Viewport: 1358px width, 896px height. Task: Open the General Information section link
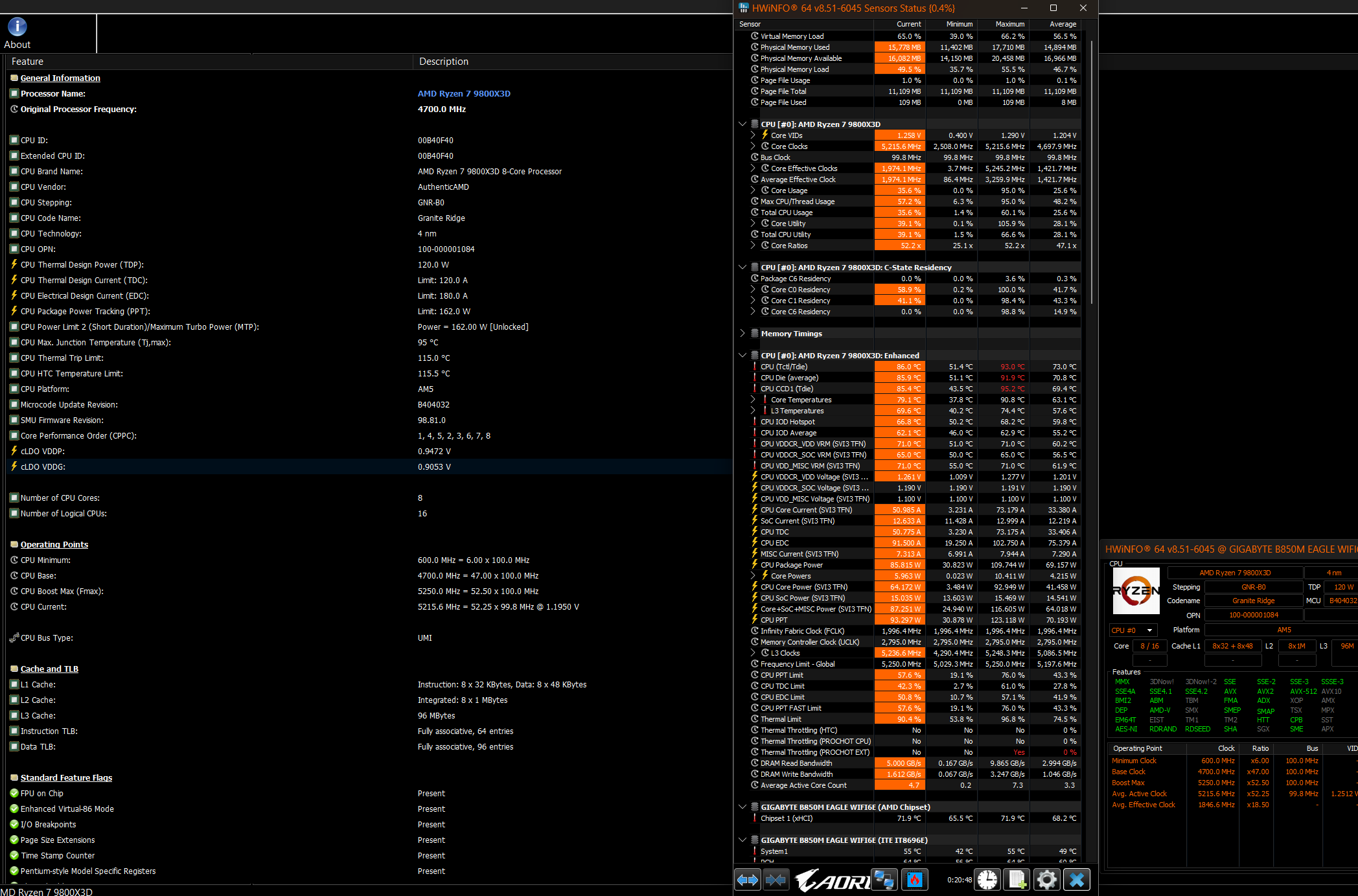pos(60,78)
